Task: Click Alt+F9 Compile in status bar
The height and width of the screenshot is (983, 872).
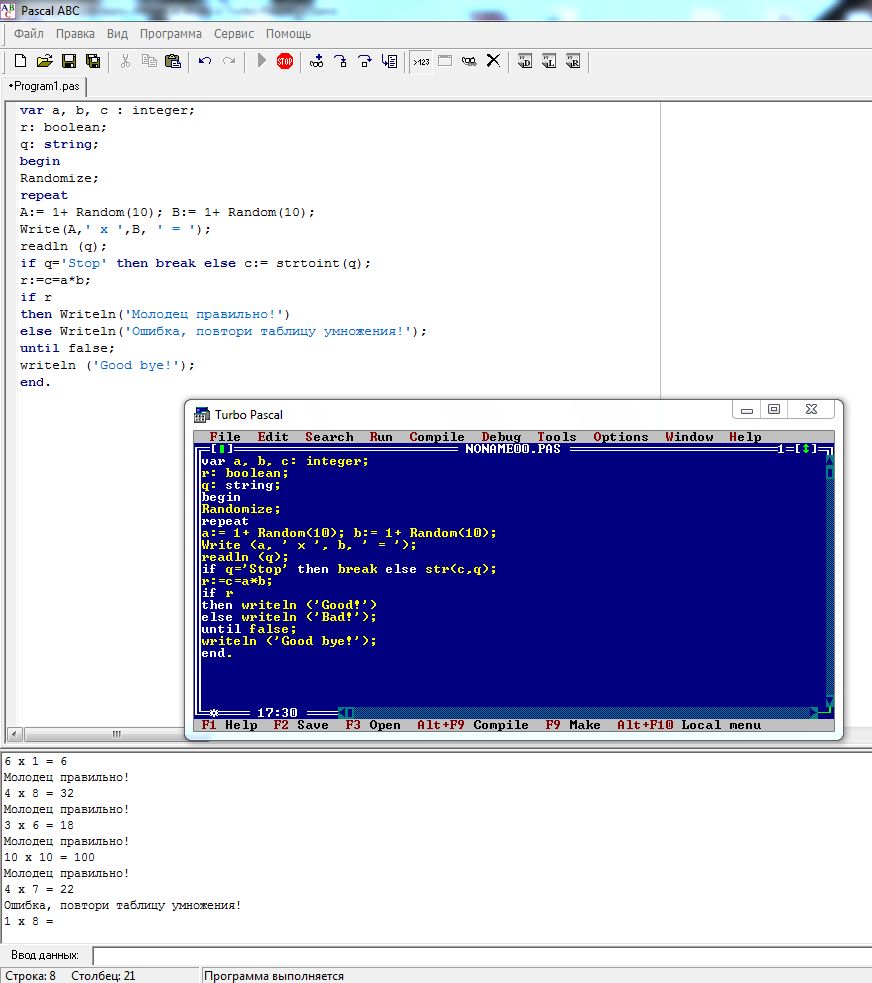Action: click(472, 725)
